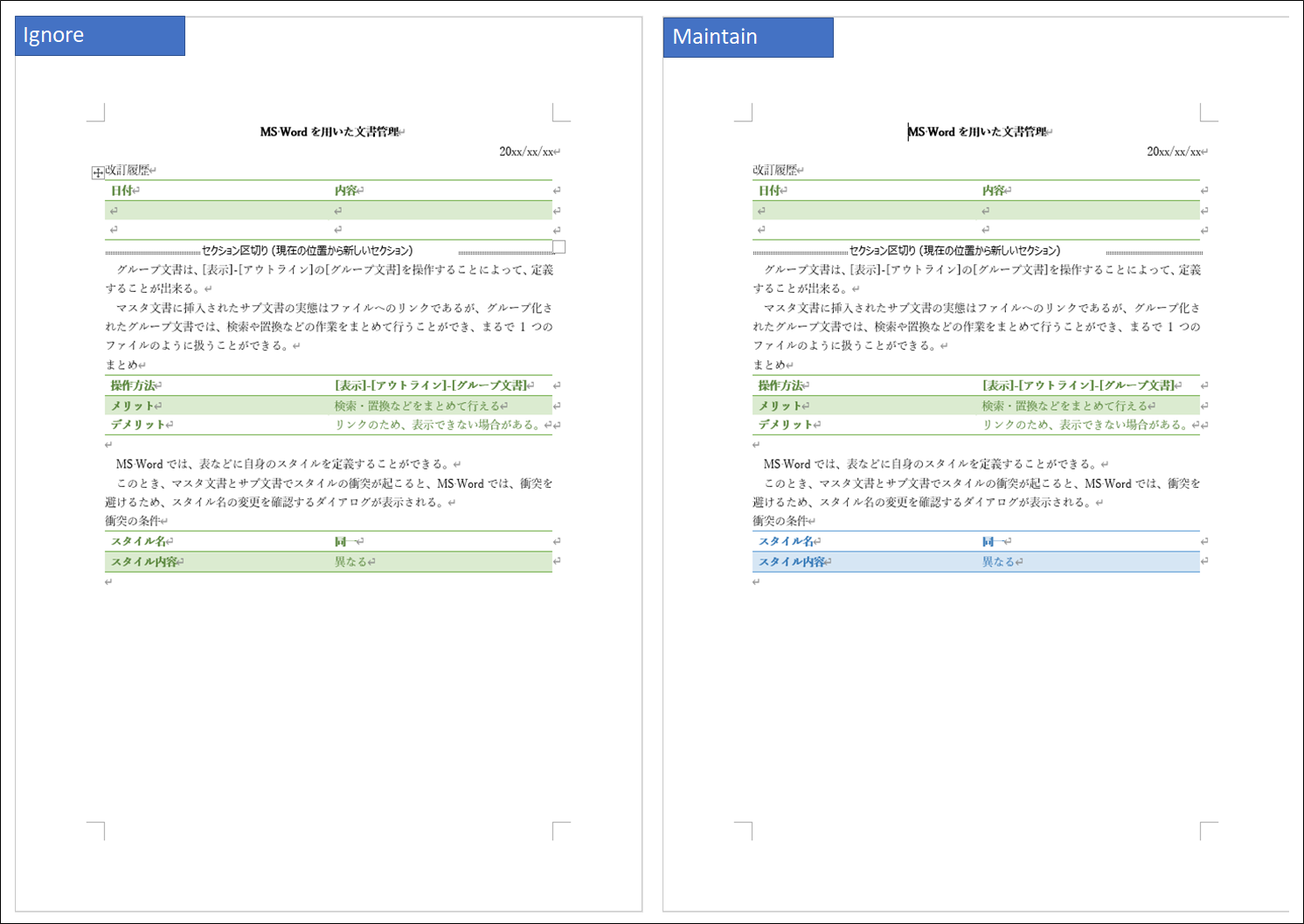The image size is (1304, 924).
Task: Click the '同一' cell in the Ignore page
Action: coord(440,541)
